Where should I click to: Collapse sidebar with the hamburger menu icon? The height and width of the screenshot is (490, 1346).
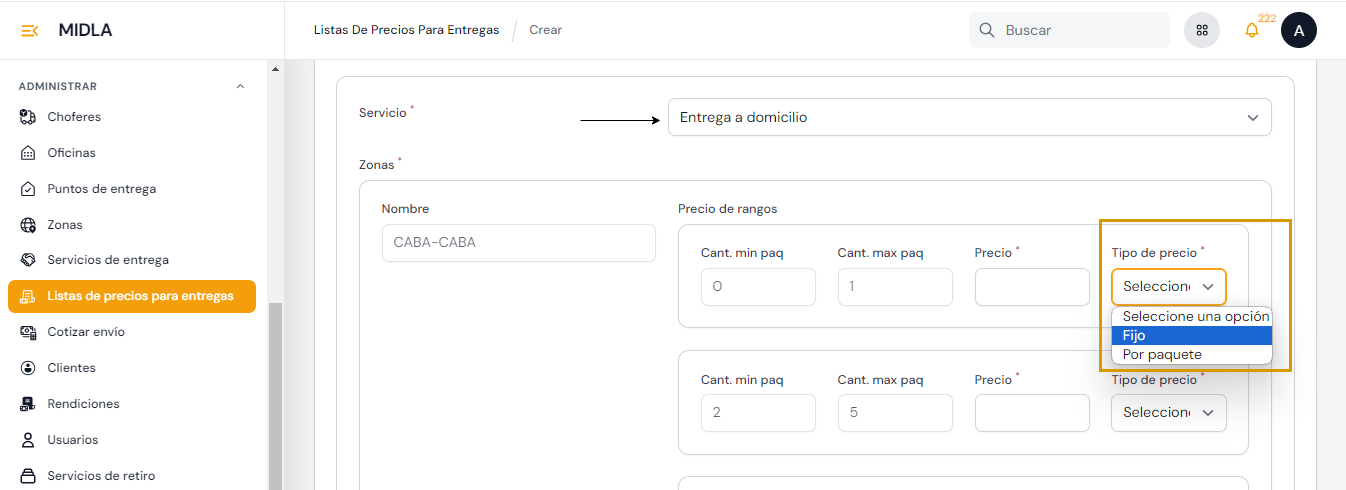point(30,30)
